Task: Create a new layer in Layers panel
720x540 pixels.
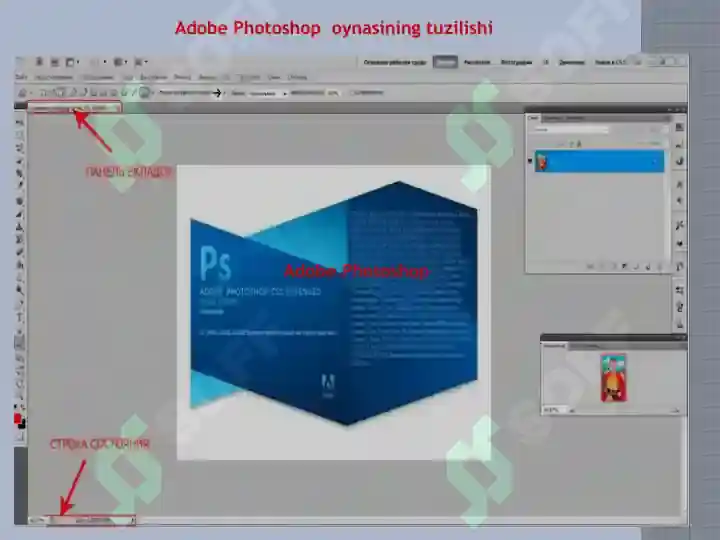Action: click(x=647, y=266)
